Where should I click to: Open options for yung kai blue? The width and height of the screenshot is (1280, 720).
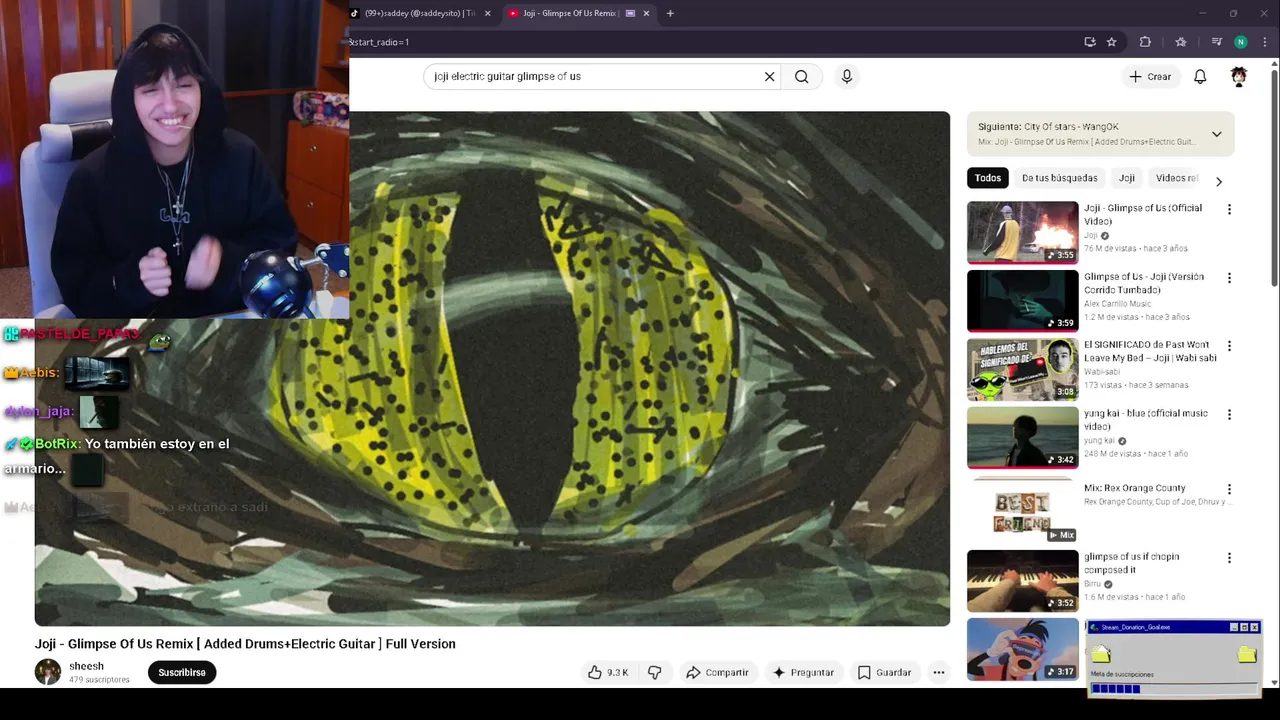pyautogui.click(x=1229, y=414)
